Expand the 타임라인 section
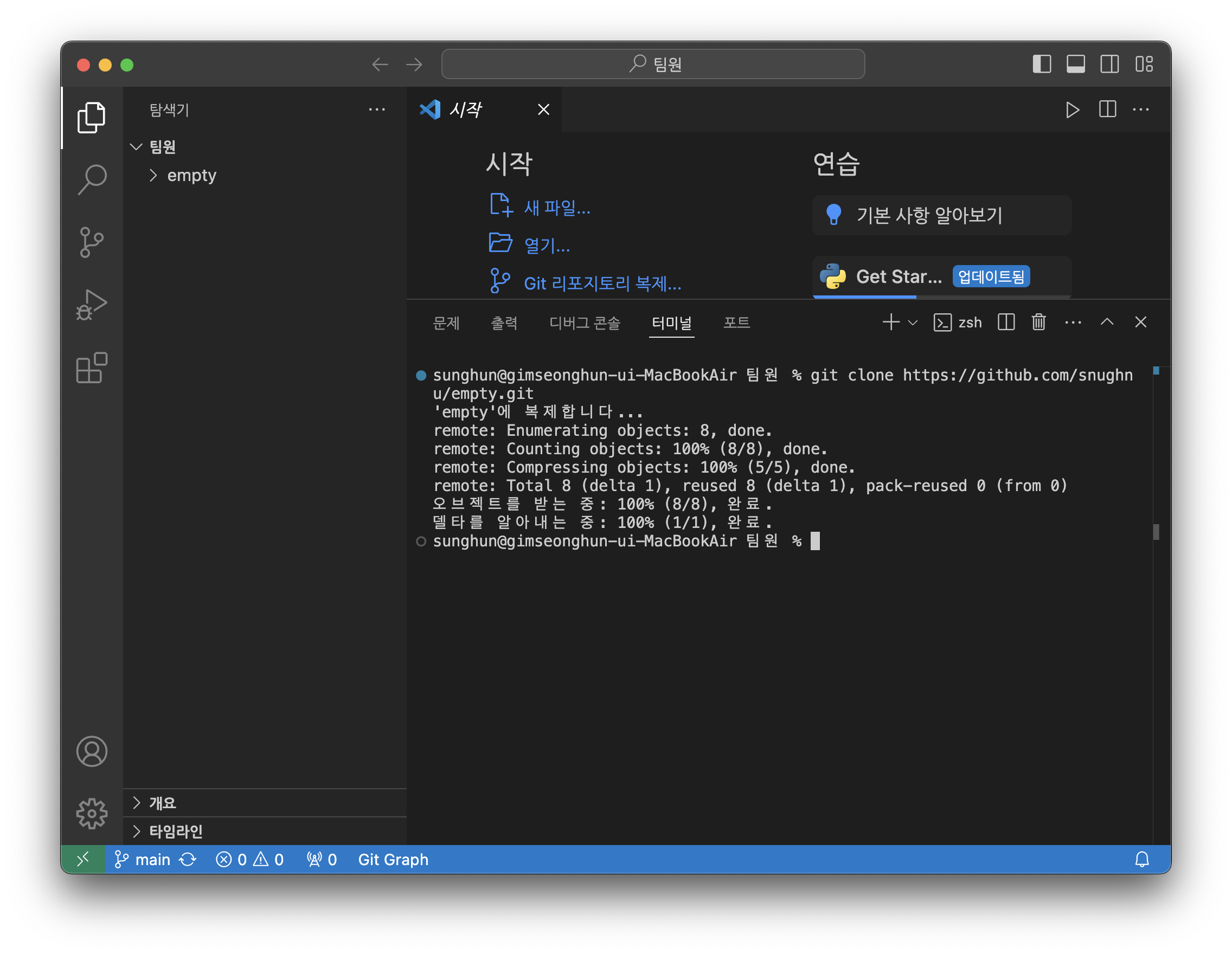 tap(176, 831)
